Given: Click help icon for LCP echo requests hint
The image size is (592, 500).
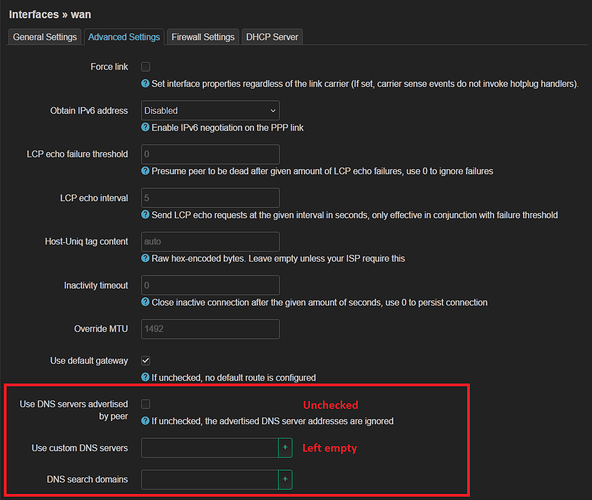Looking at the screenshot, I should [x=145, y=215].
